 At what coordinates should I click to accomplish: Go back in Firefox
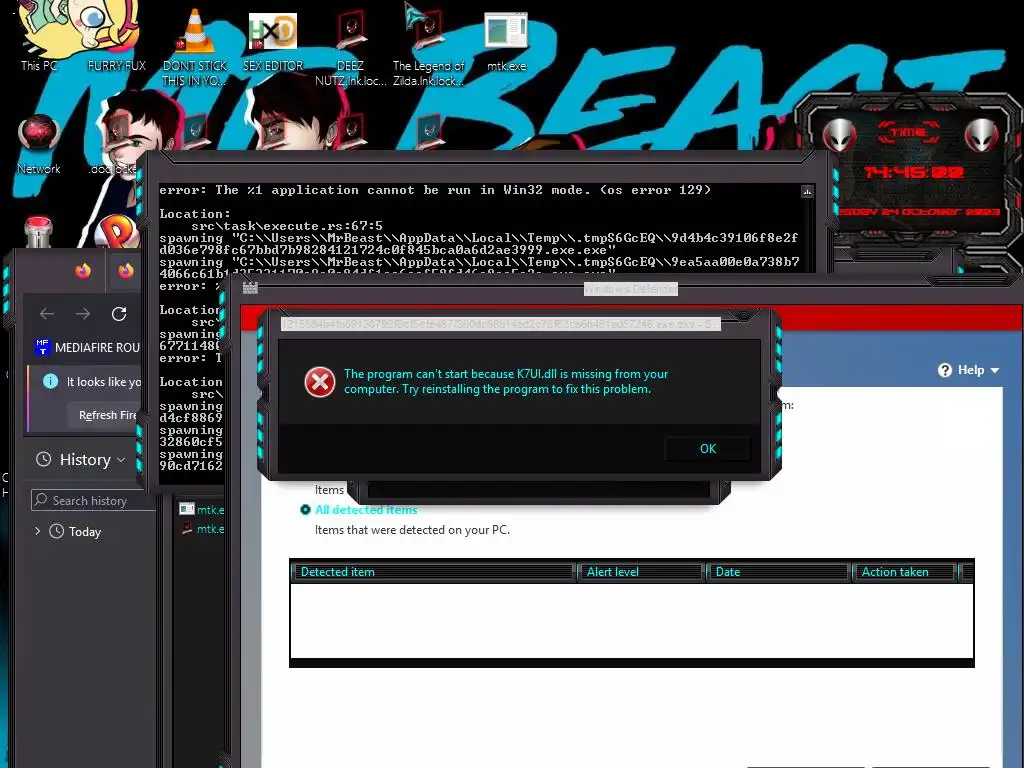(x=47, y=313)
